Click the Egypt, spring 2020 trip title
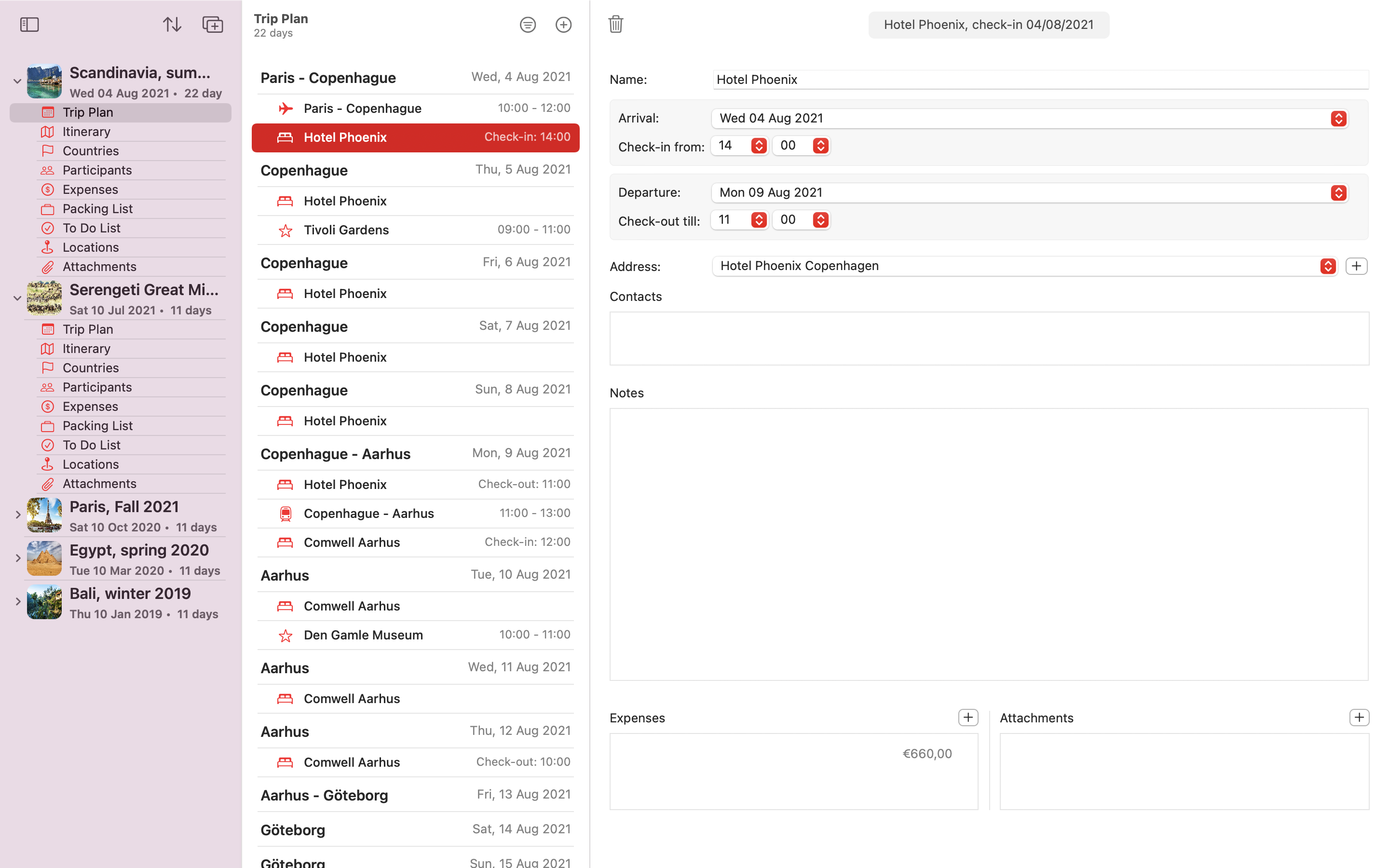 (139, 550)
